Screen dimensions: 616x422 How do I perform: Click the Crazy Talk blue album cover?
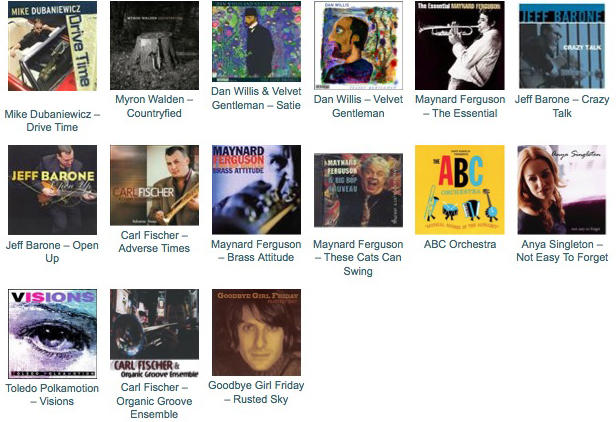pos(562,46)
